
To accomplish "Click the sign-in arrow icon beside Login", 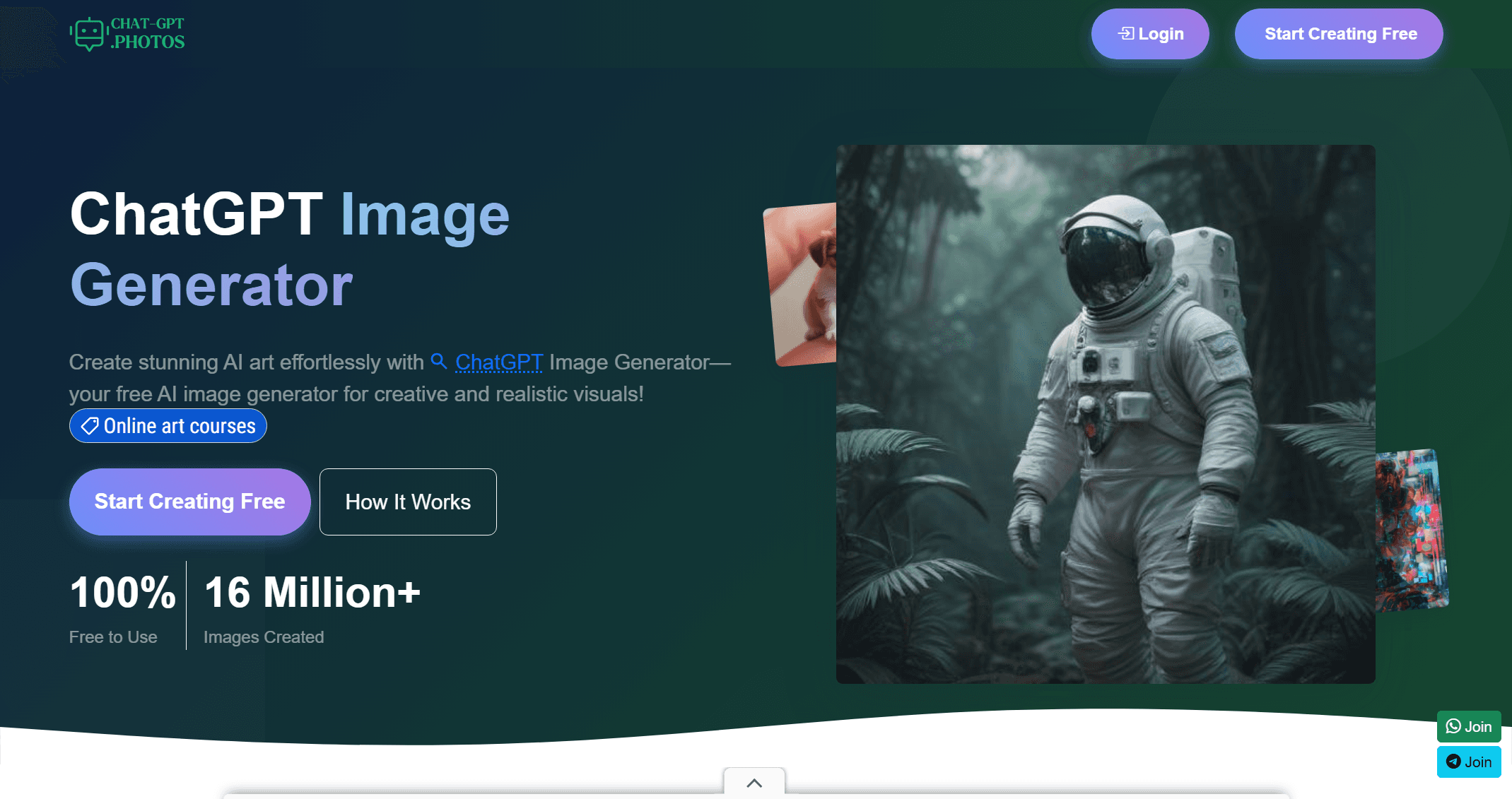I will point(1125,33).
